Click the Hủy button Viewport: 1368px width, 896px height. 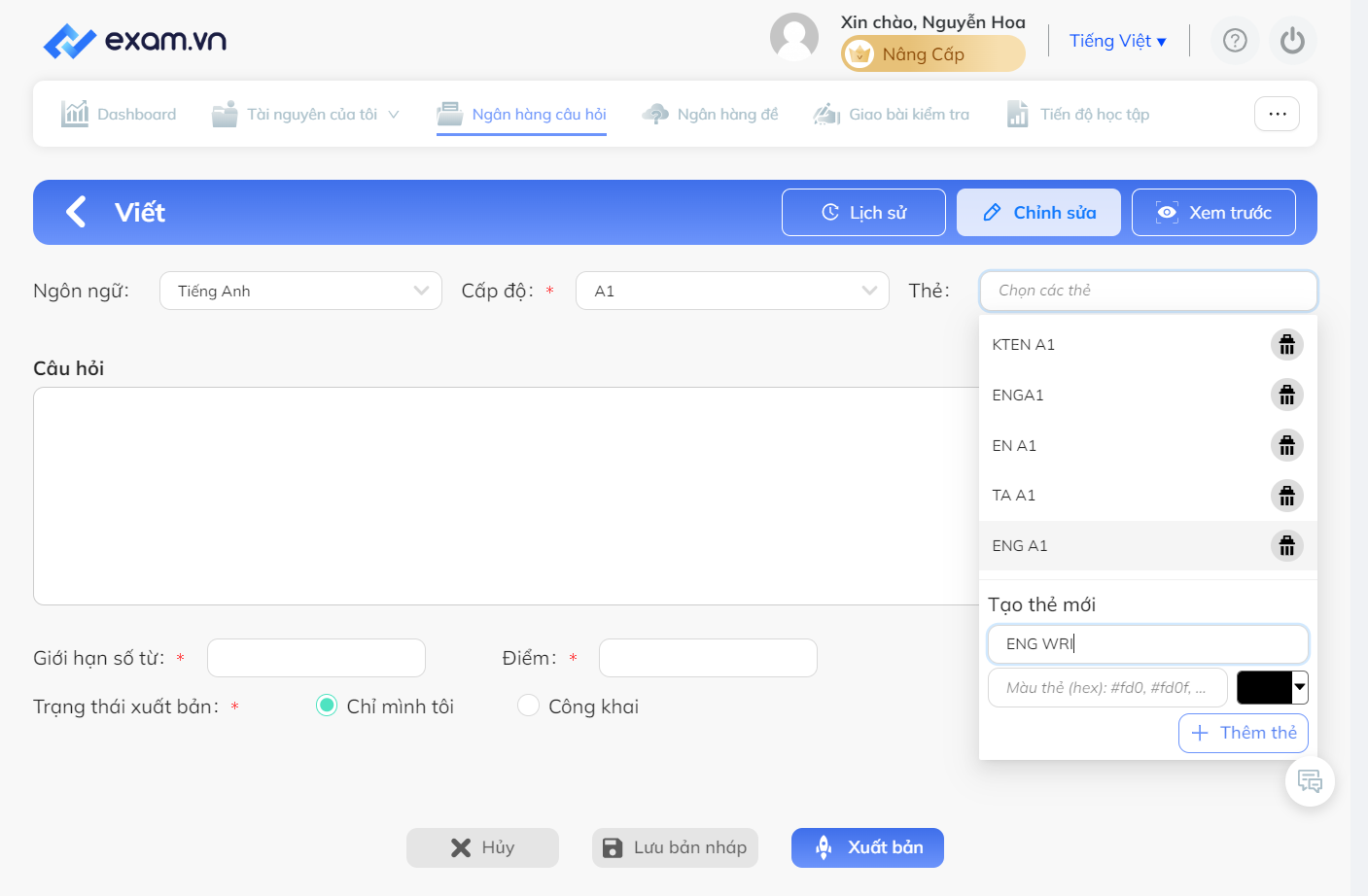click(x=482, y=847)
